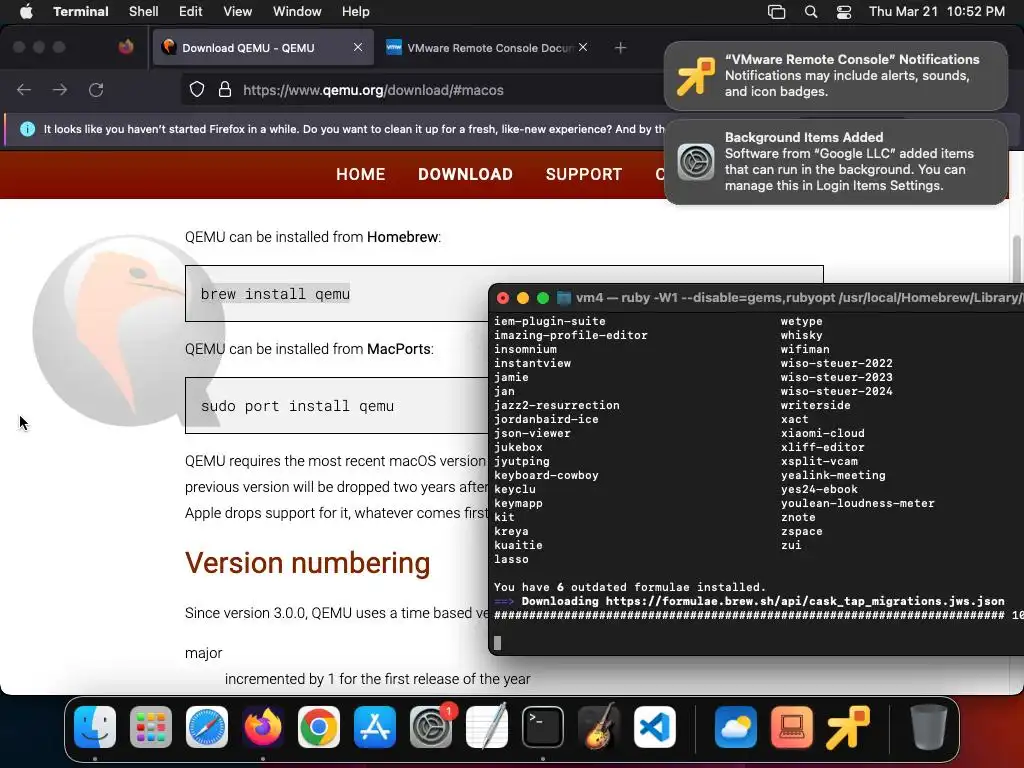The width and height of the screenshot is (1024, 768).
Task: Open a new Firefox tab
Action: pyautogui.click(x=620, y=48)
